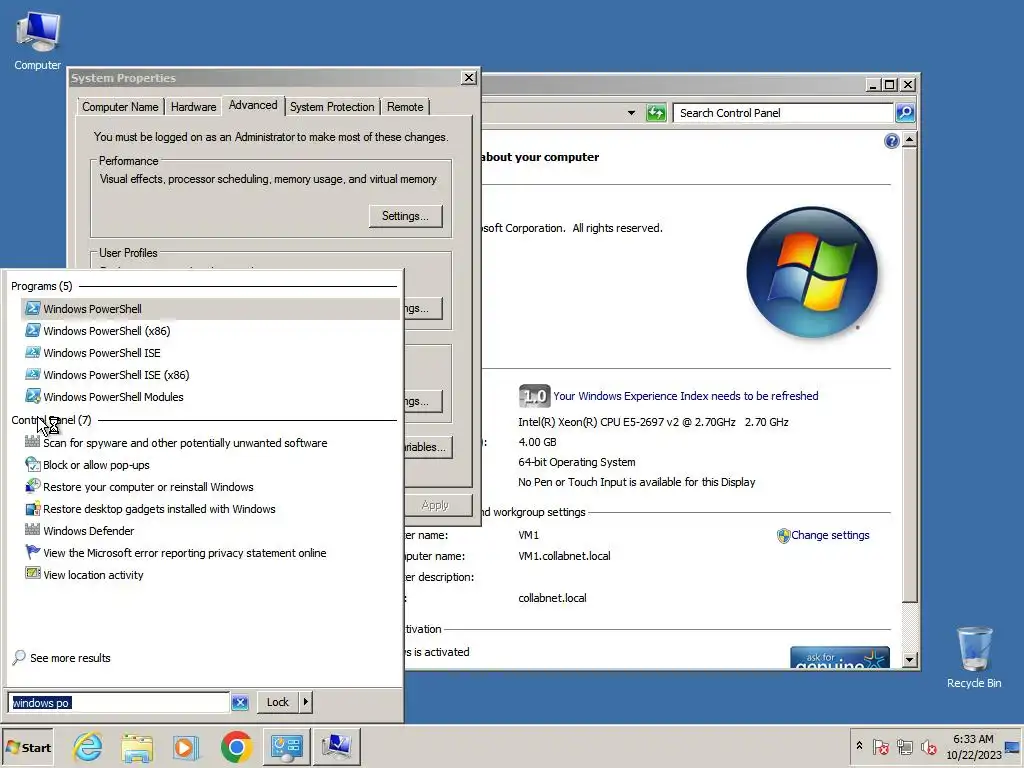Screen dimensions: 1024x768
Task: Switch to the System Protection tab
Action: point(332,107)
